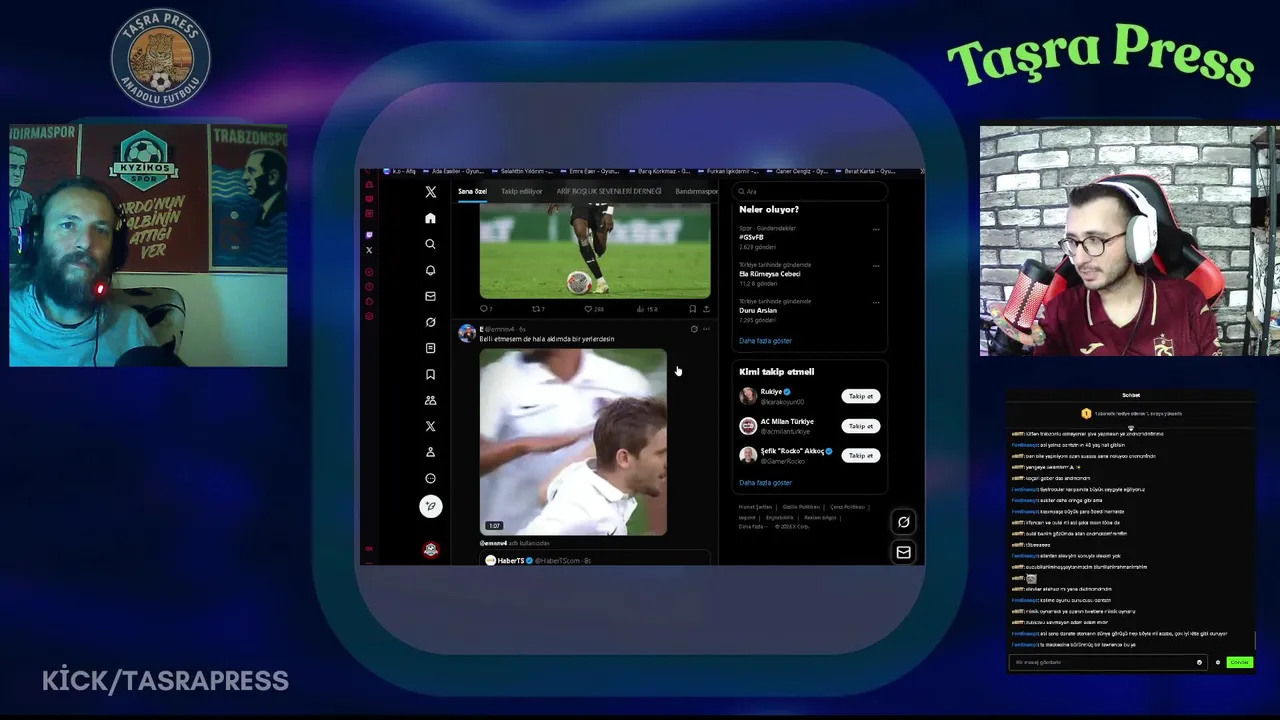Open Gizlilik Politikası footer link
The width and height of the screenshot is (1280, 720).
(801, 507)
